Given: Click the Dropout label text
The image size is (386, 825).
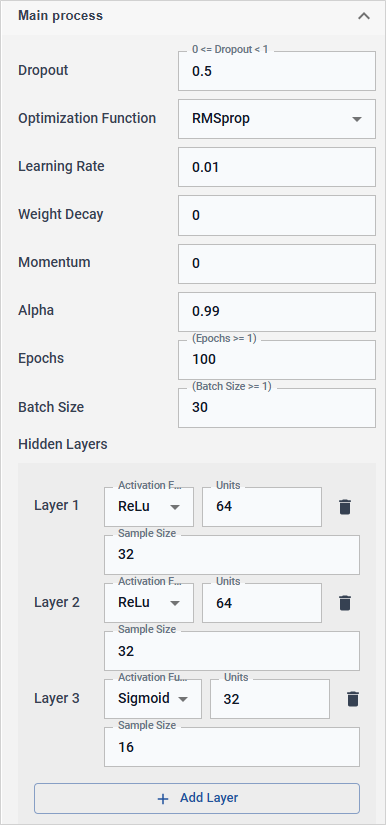Looking at the screenshot, I should click(x=43, y=71).
